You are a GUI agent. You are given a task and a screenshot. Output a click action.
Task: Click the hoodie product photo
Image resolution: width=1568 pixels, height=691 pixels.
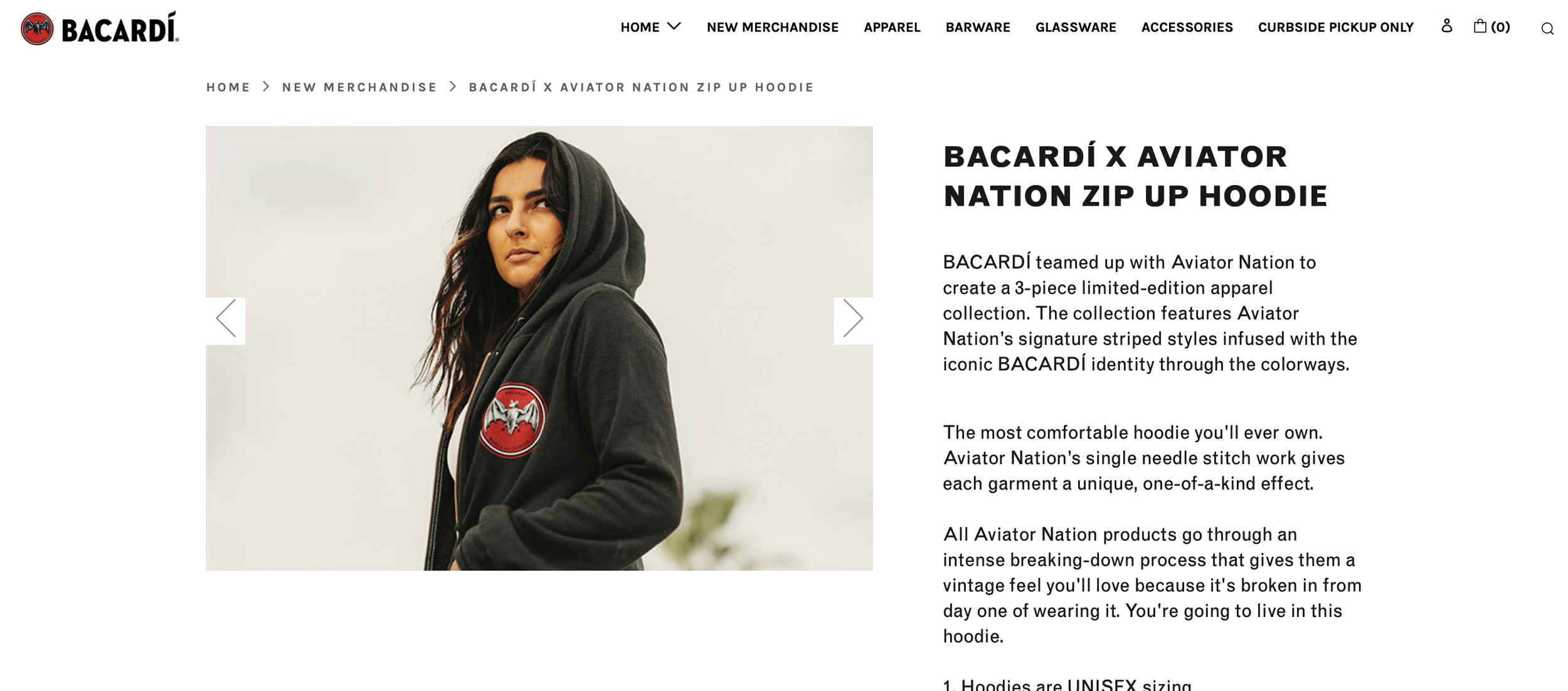tap(539, 348)
